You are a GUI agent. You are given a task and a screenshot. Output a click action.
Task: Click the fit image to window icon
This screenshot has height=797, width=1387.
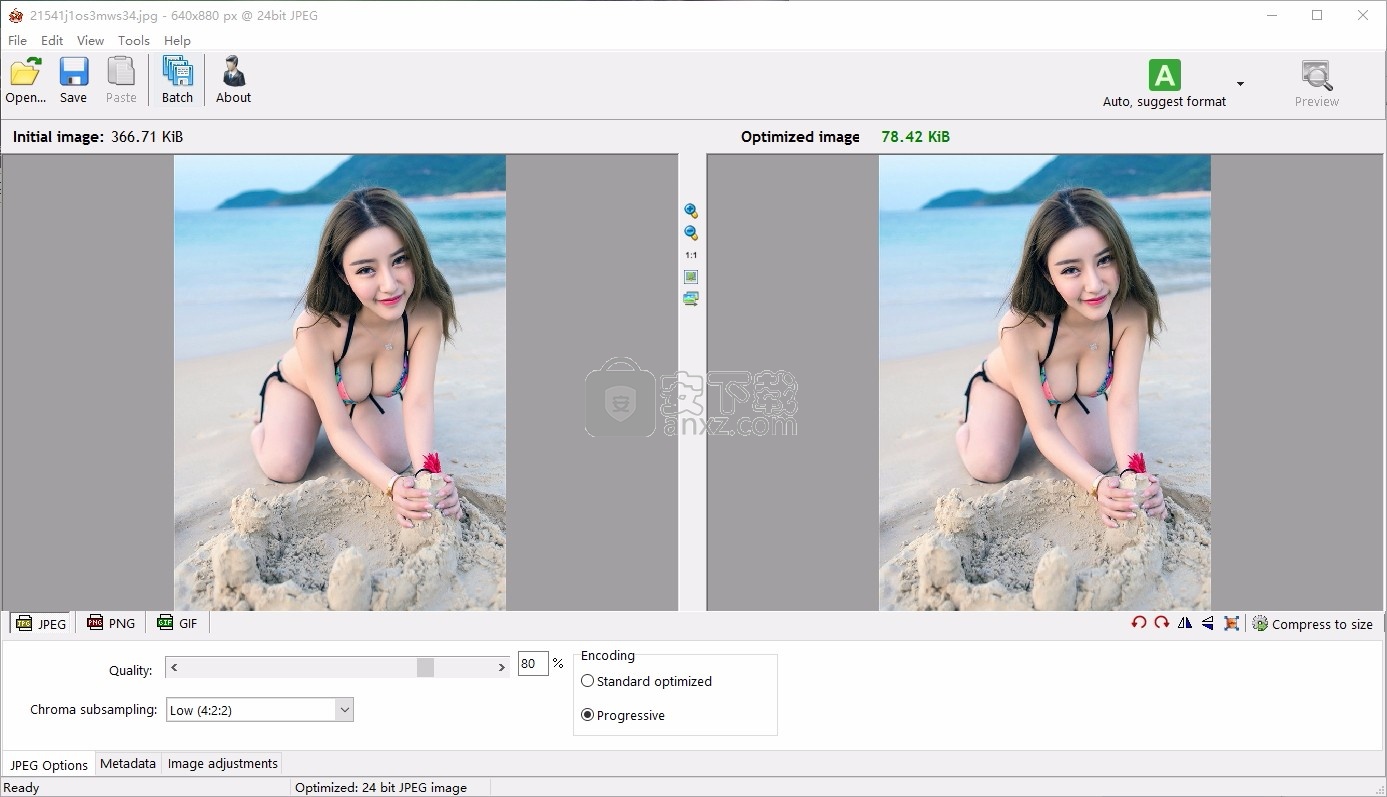(691, 277)
